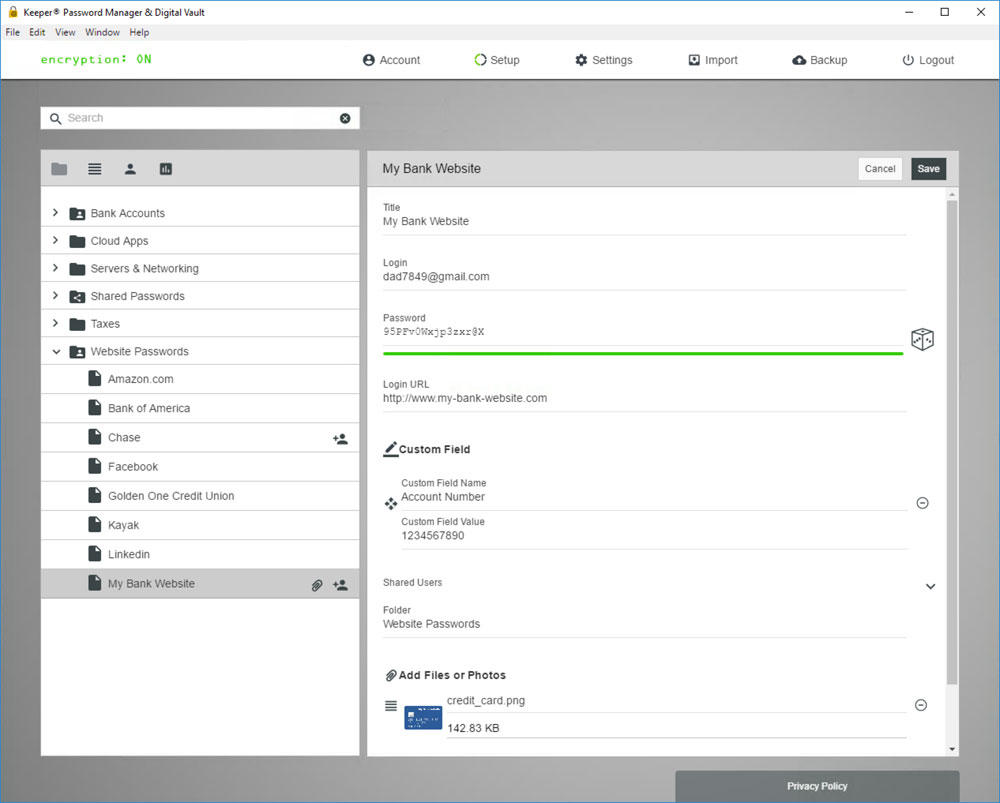This screenshot has width=1000, height=803.
Task: Clear the search box with X icon
Action: point(345,118)
